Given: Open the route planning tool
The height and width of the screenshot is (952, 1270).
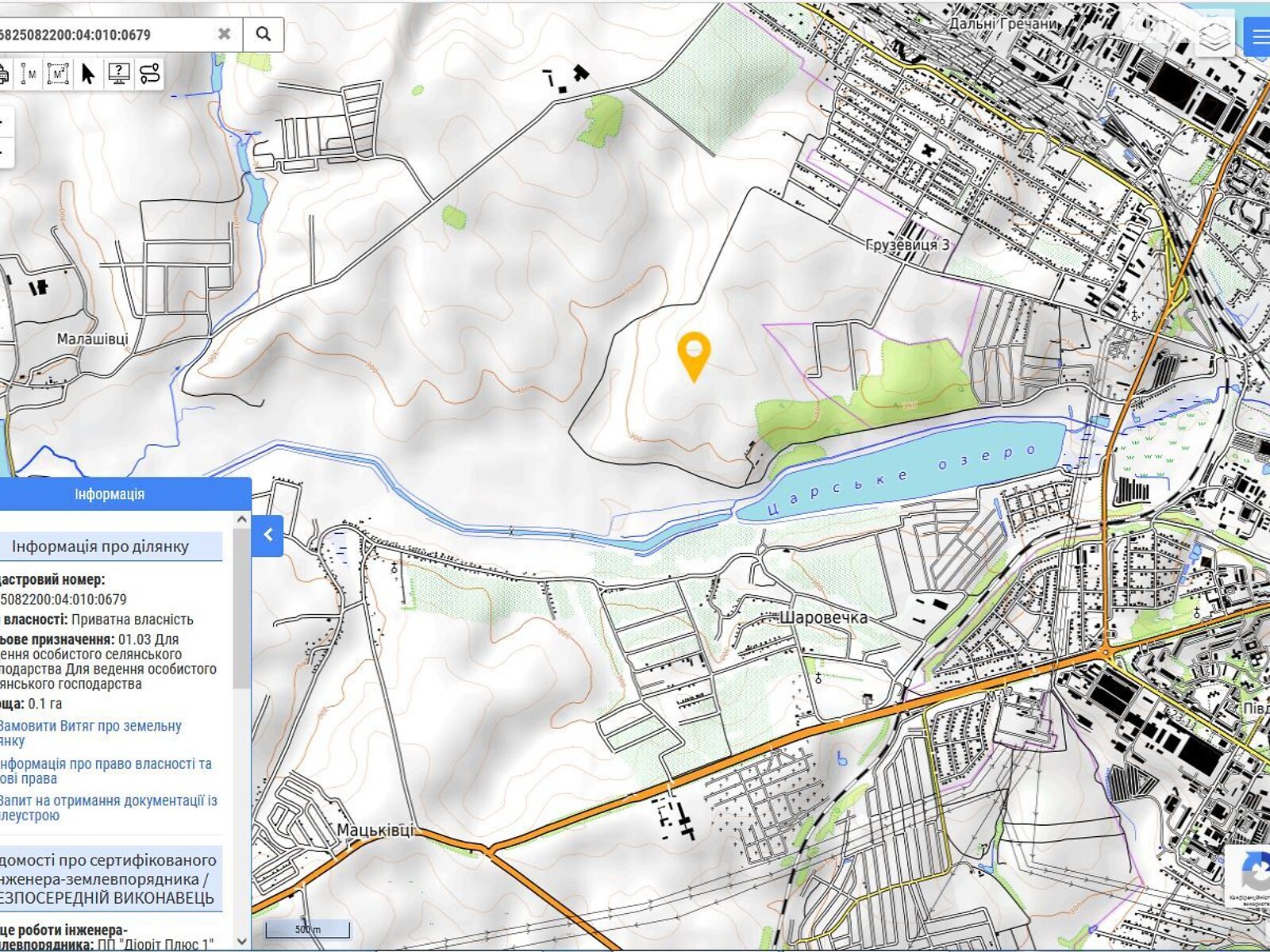Looking at the screenshot, I should tap(149, 74).
